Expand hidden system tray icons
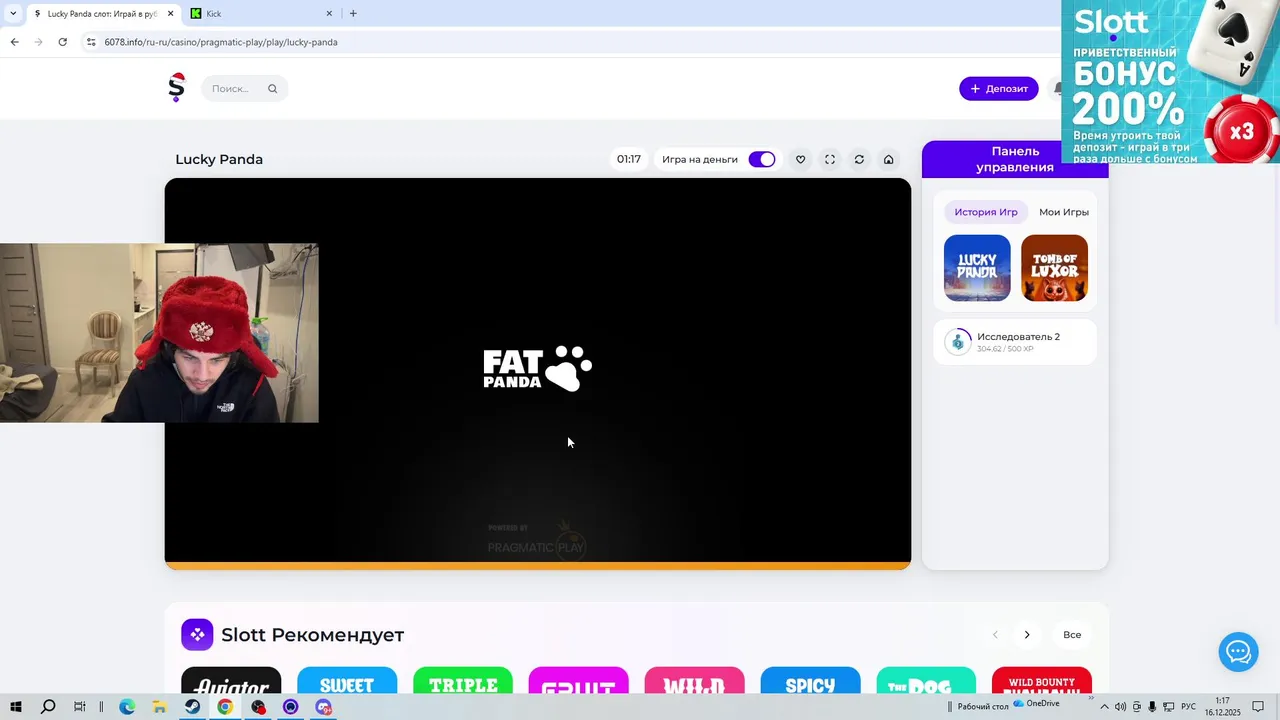The width and height of the screenshot is (1280, 720). (1104, 707)
